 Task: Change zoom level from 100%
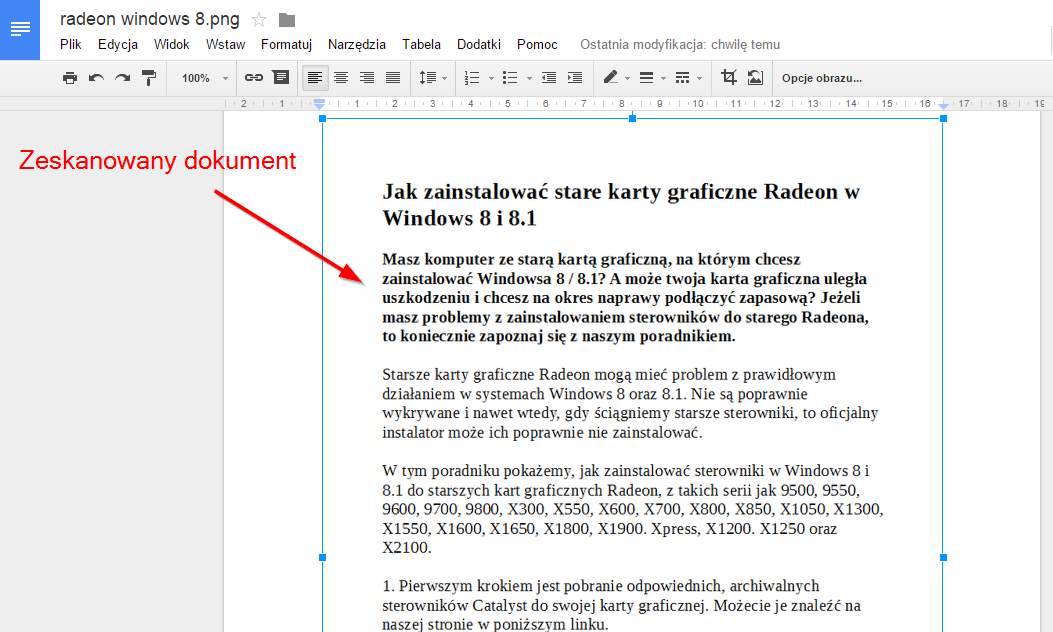(204, 78)
